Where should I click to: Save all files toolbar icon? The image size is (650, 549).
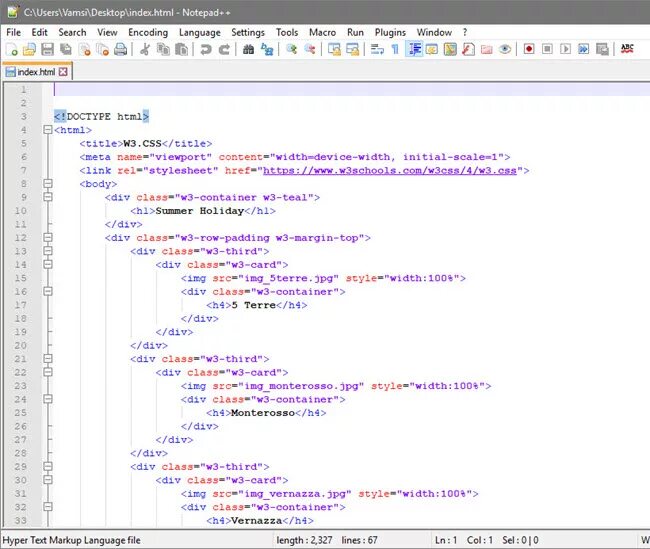click(65, 49)
